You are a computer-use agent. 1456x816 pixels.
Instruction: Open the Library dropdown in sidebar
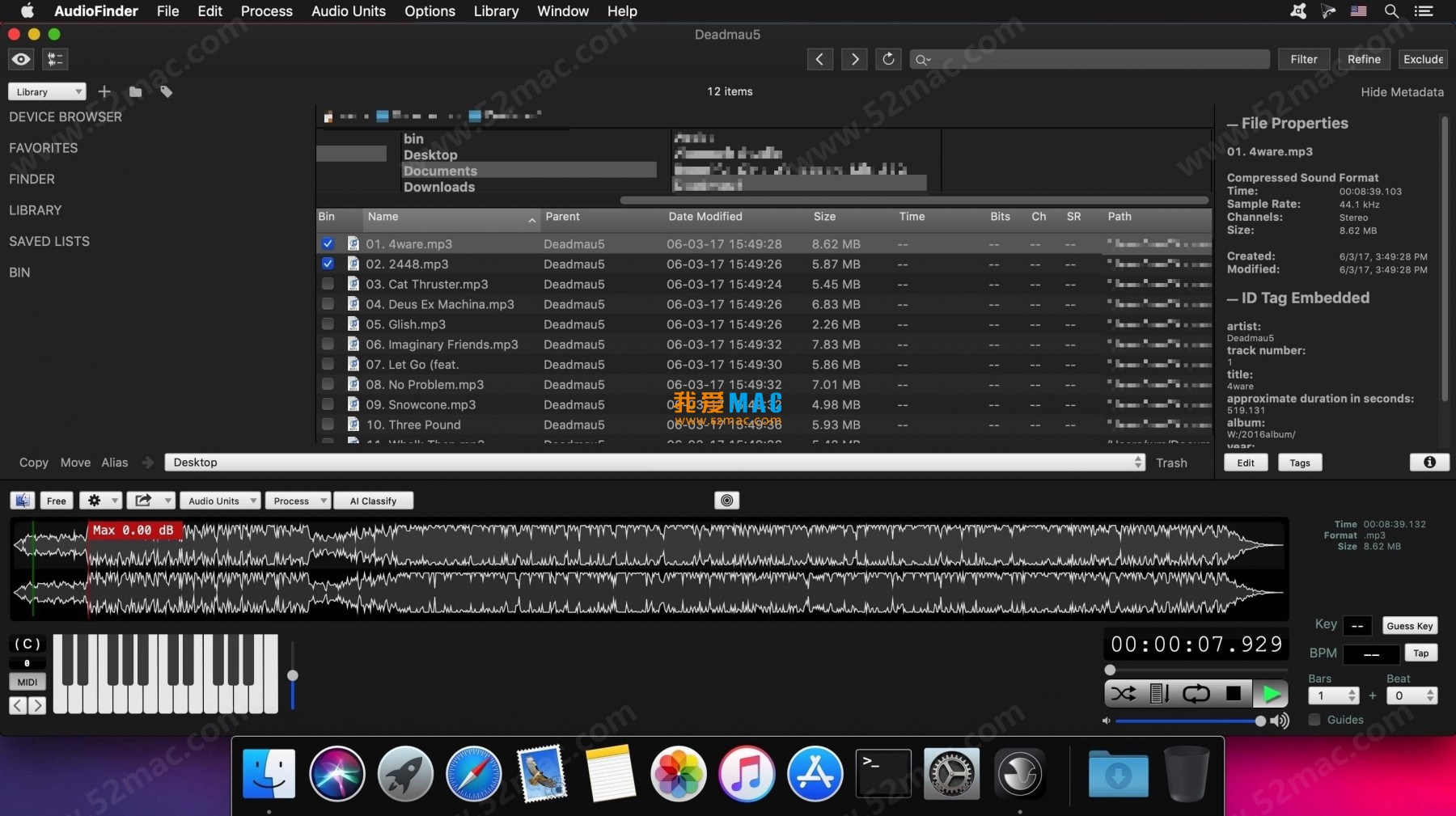(47, 91)
